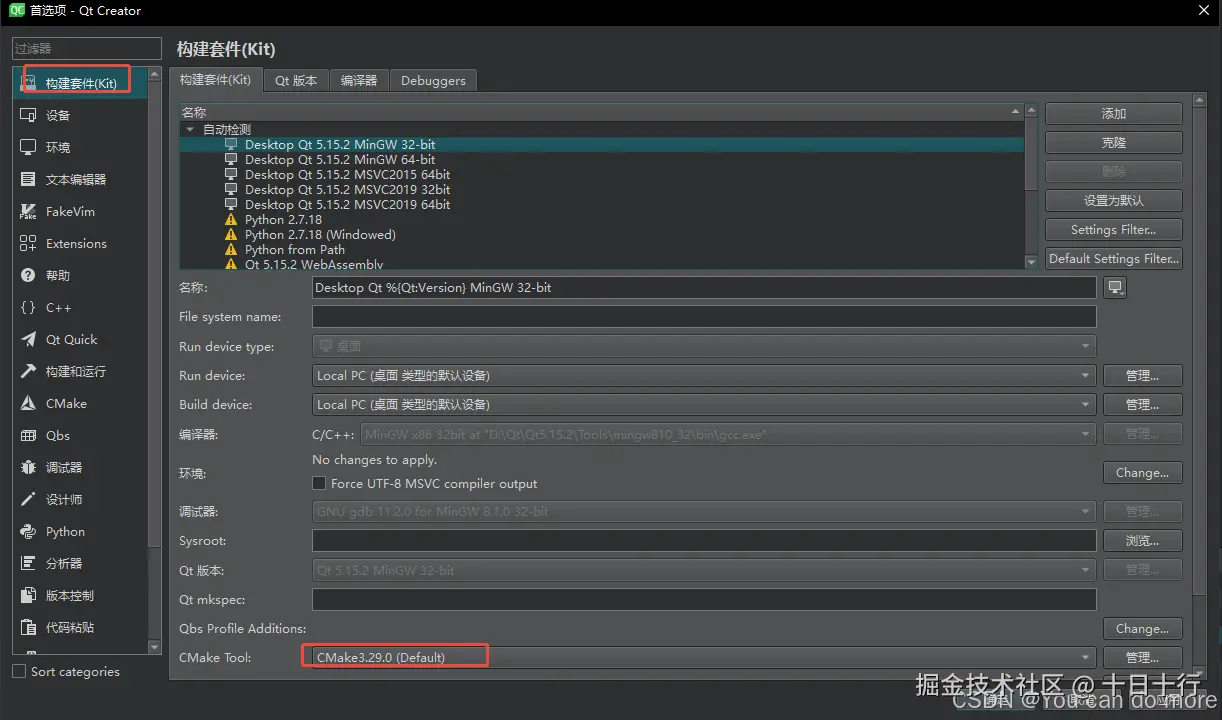
Task: Click the 名称 kit name field
Action: [x=704, y=288]
